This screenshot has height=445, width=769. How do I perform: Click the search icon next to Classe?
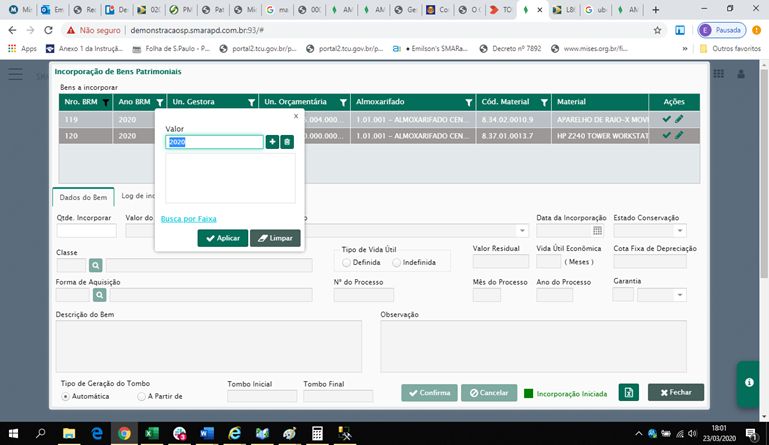(96, 265)
